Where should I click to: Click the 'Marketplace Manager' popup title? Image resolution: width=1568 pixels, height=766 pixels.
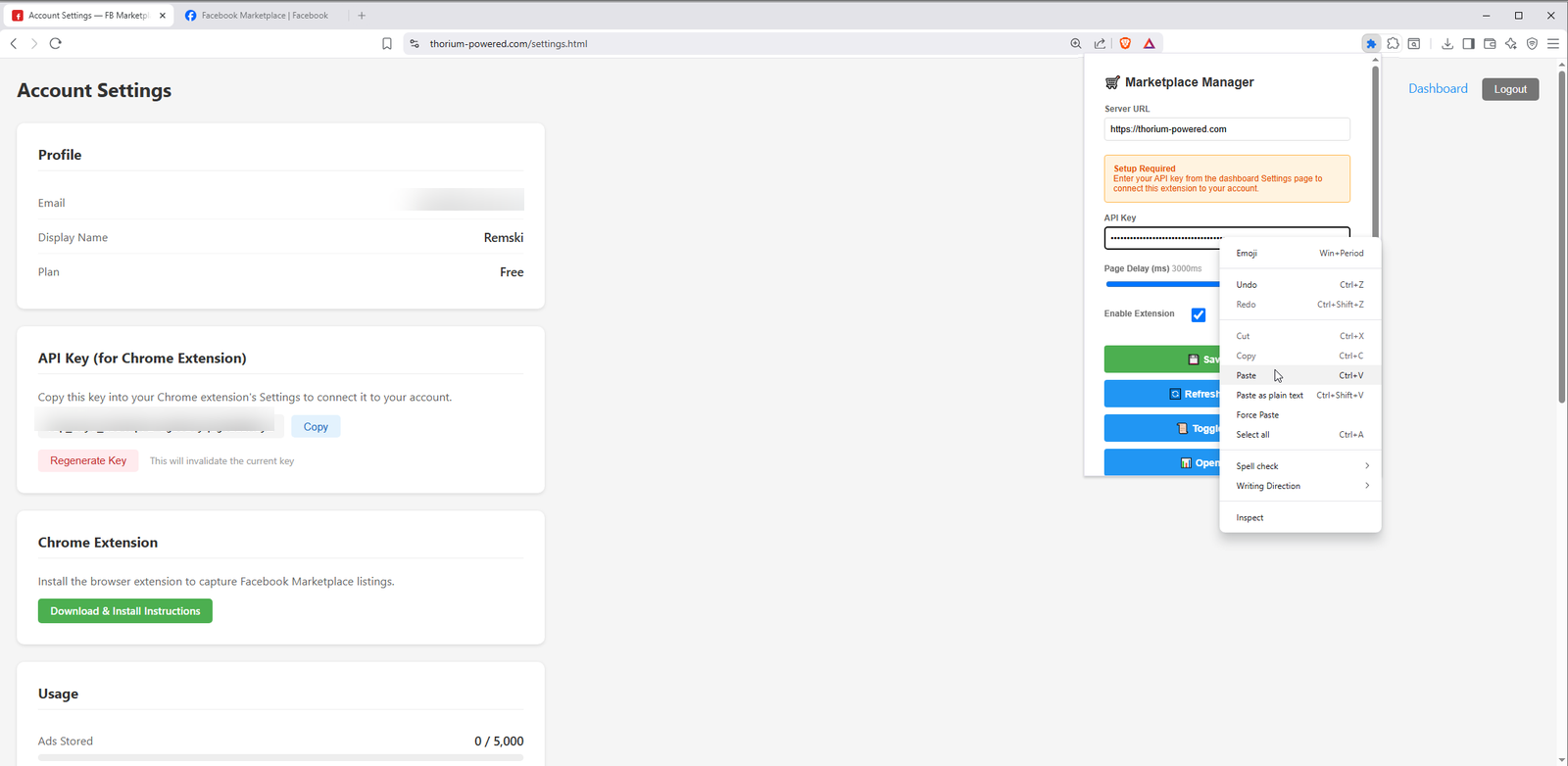(1190, 82)
